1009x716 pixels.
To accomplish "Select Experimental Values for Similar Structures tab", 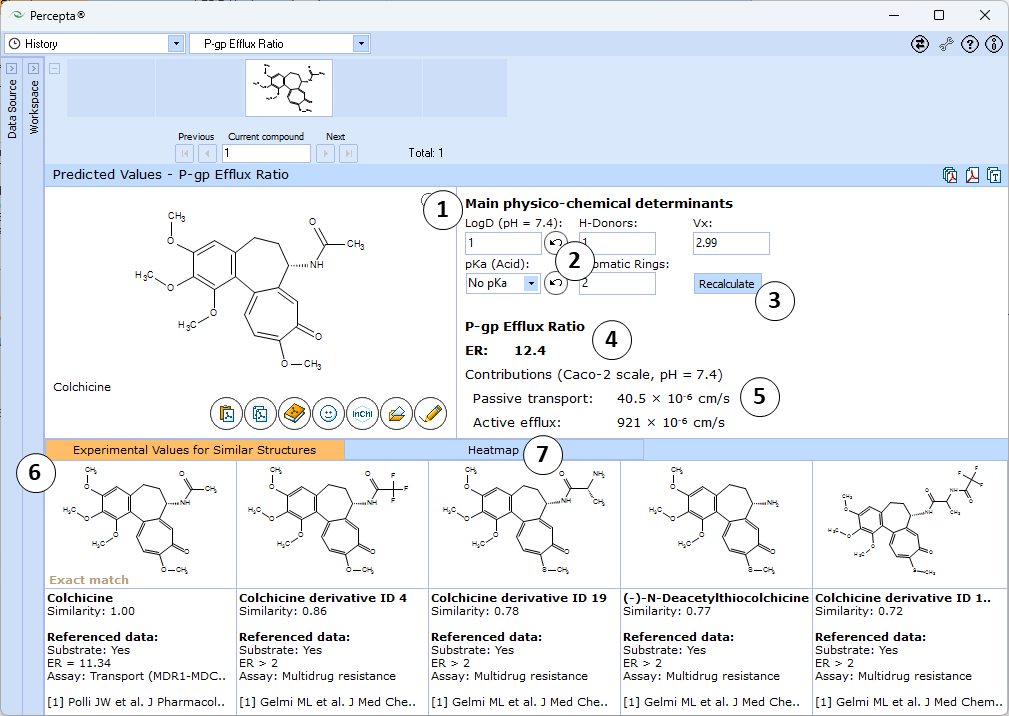I will point(194,450).
